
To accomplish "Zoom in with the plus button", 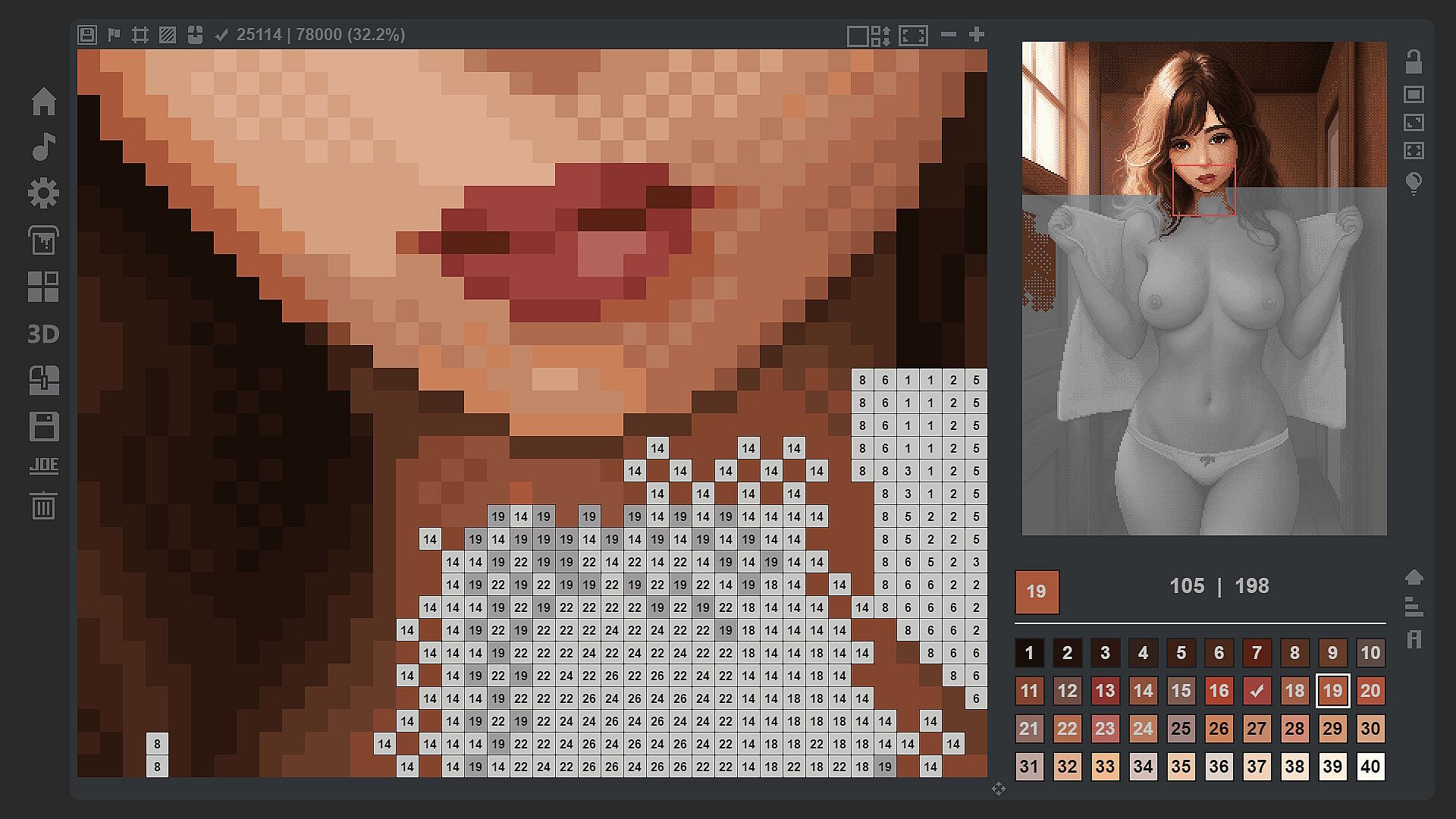I will [977, 34].
